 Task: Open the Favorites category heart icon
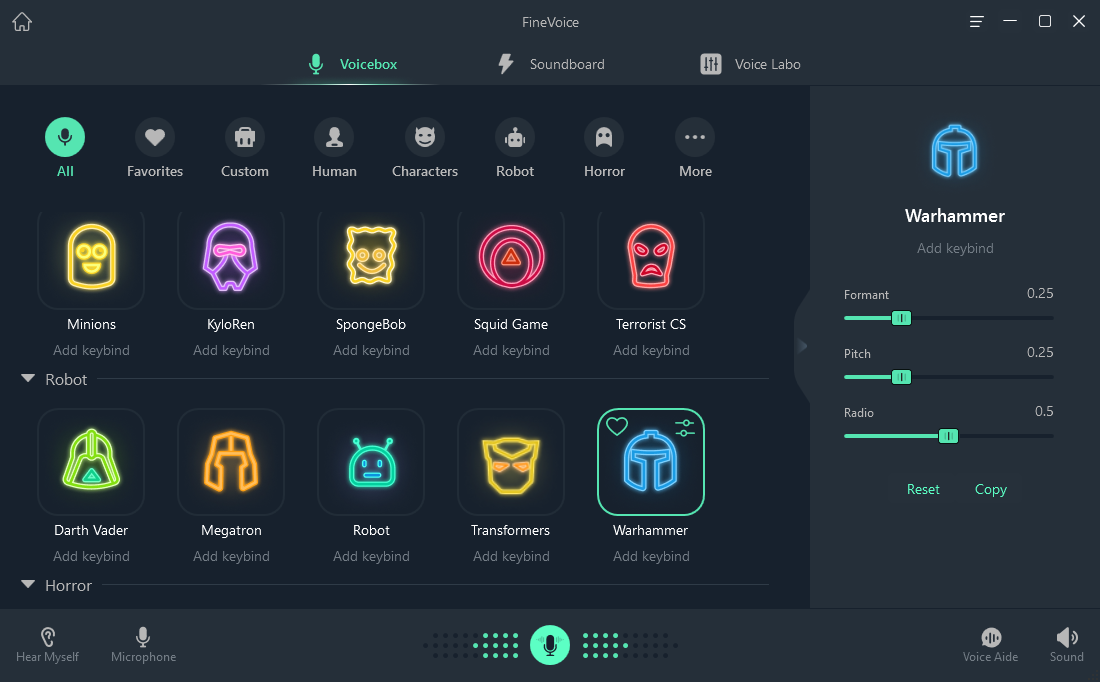[155, 137]
